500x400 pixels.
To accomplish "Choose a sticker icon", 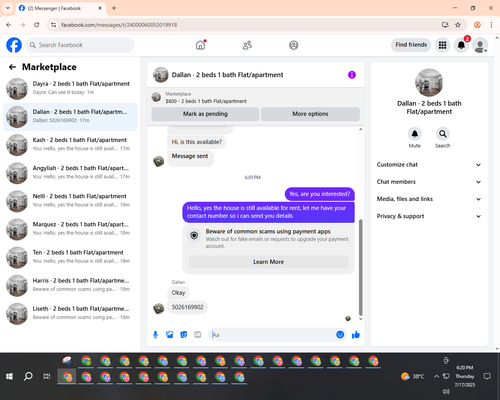I will pos(184,335).
